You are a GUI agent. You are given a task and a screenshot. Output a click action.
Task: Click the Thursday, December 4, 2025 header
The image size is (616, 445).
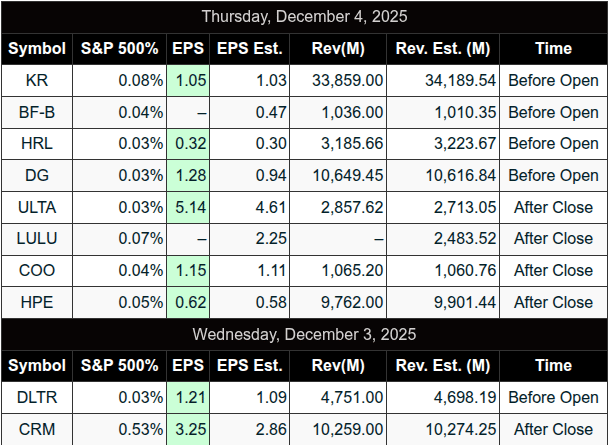click(304, 16)
